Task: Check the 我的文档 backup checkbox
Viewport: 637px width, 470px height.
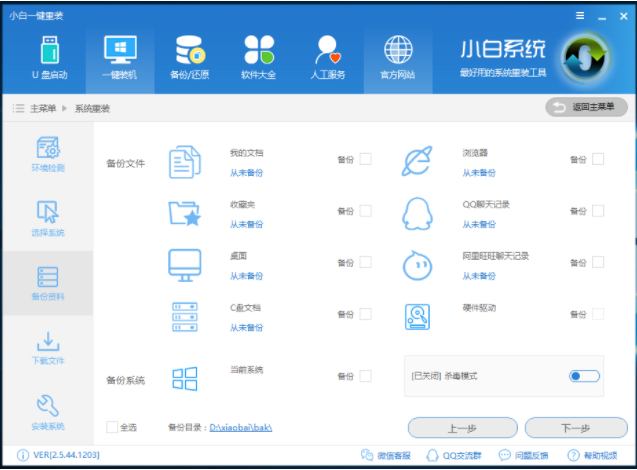Action: coord(365,159)
